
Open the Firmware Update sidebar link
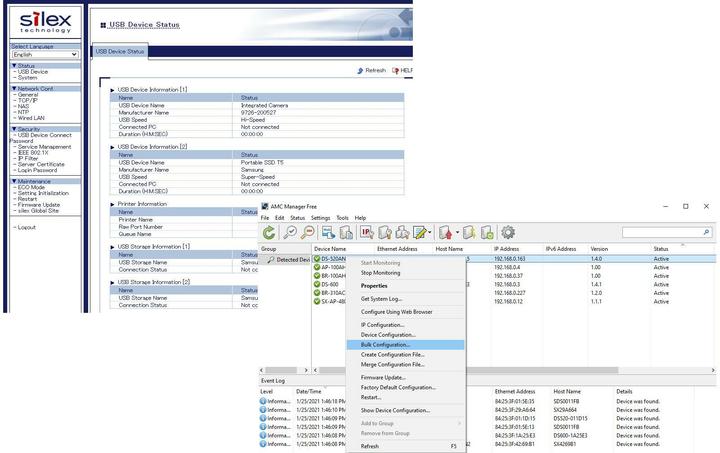coord(39,204)
